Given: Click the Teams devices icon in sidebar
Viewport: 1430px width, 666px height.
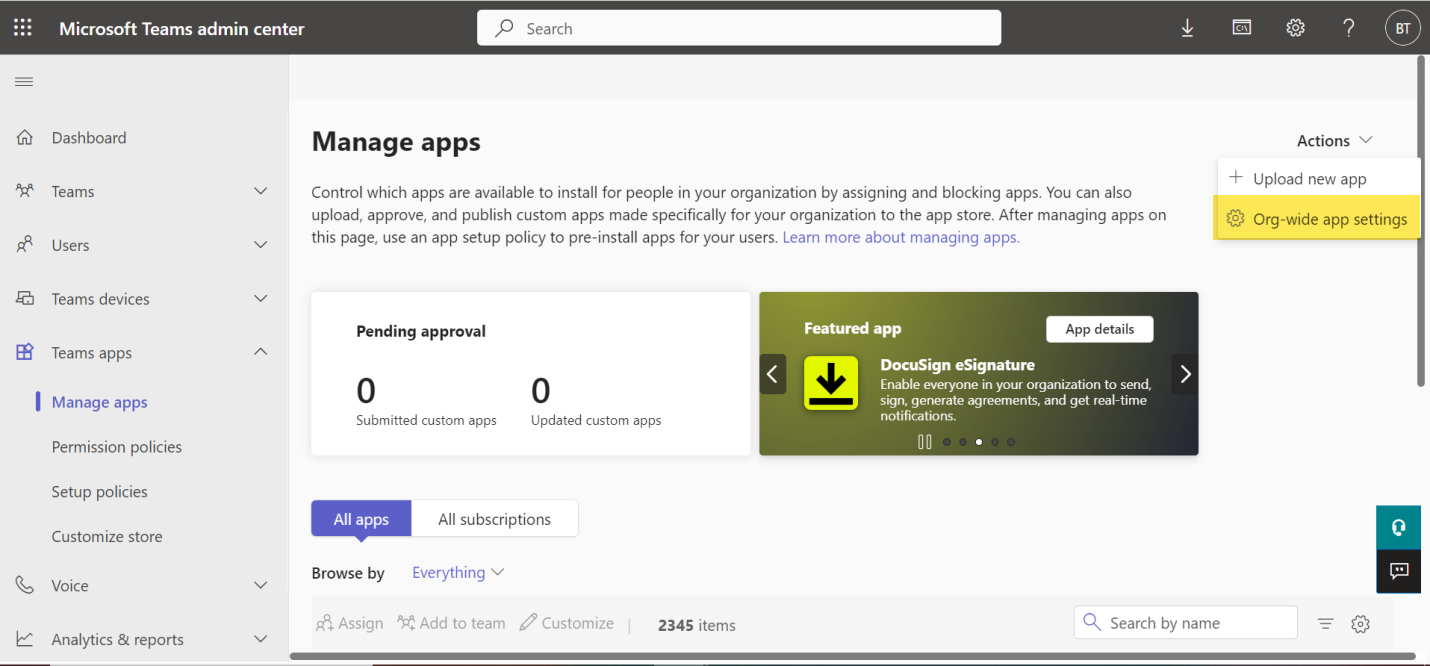Looking at the screenshot, I should pyautogui.click(x=25, y=299).
